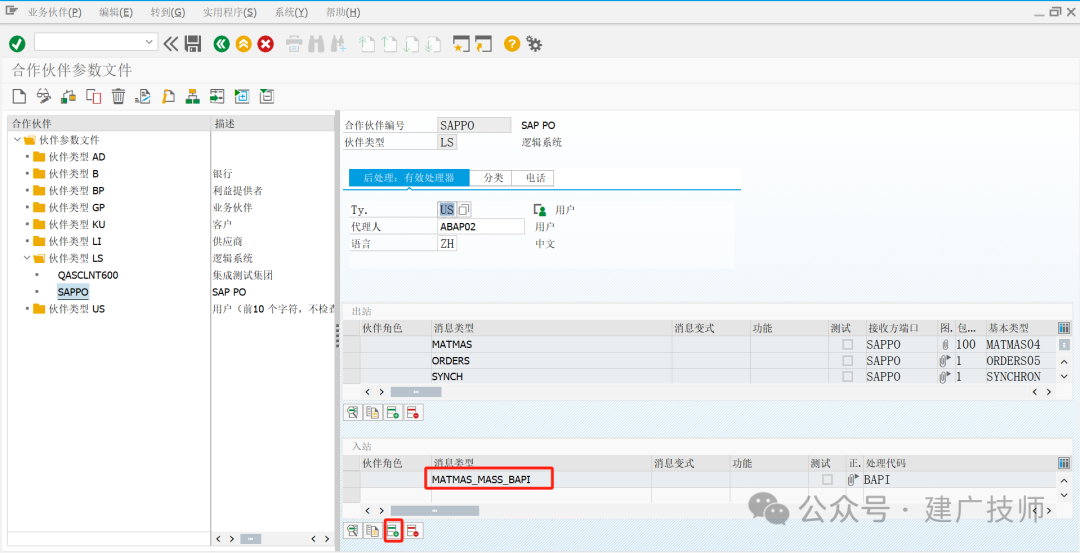The image size is (1080, 553).
Task: Open value help next to Ty. field
Action: coord(464,209)
